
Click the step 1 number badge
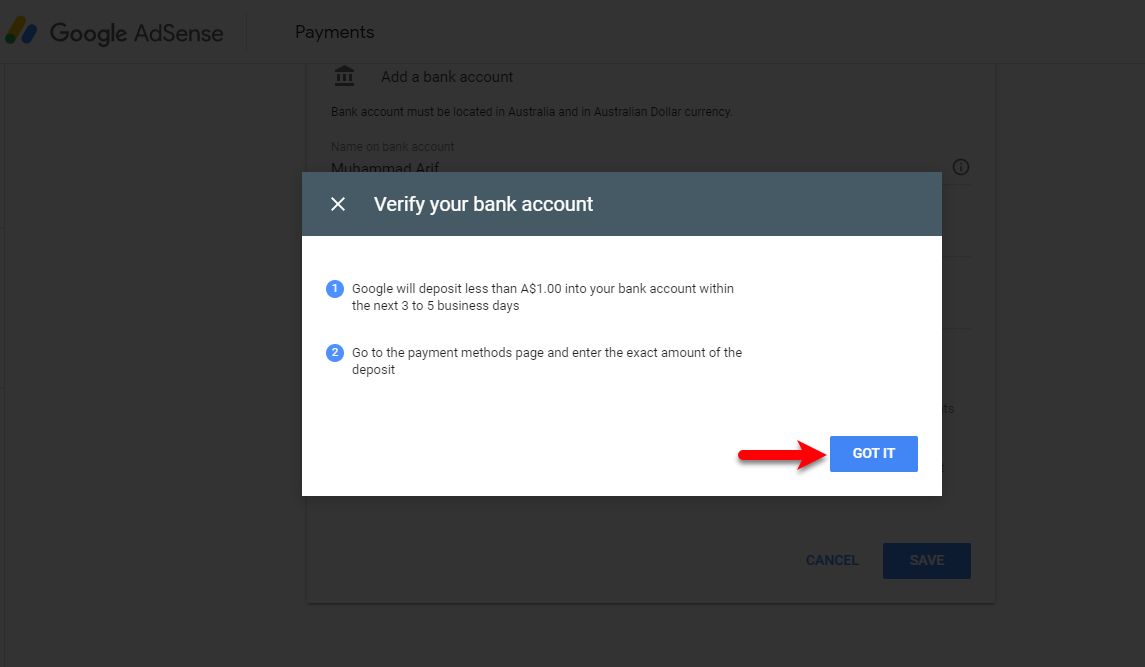pyautogui.click(x=334, y=289)
